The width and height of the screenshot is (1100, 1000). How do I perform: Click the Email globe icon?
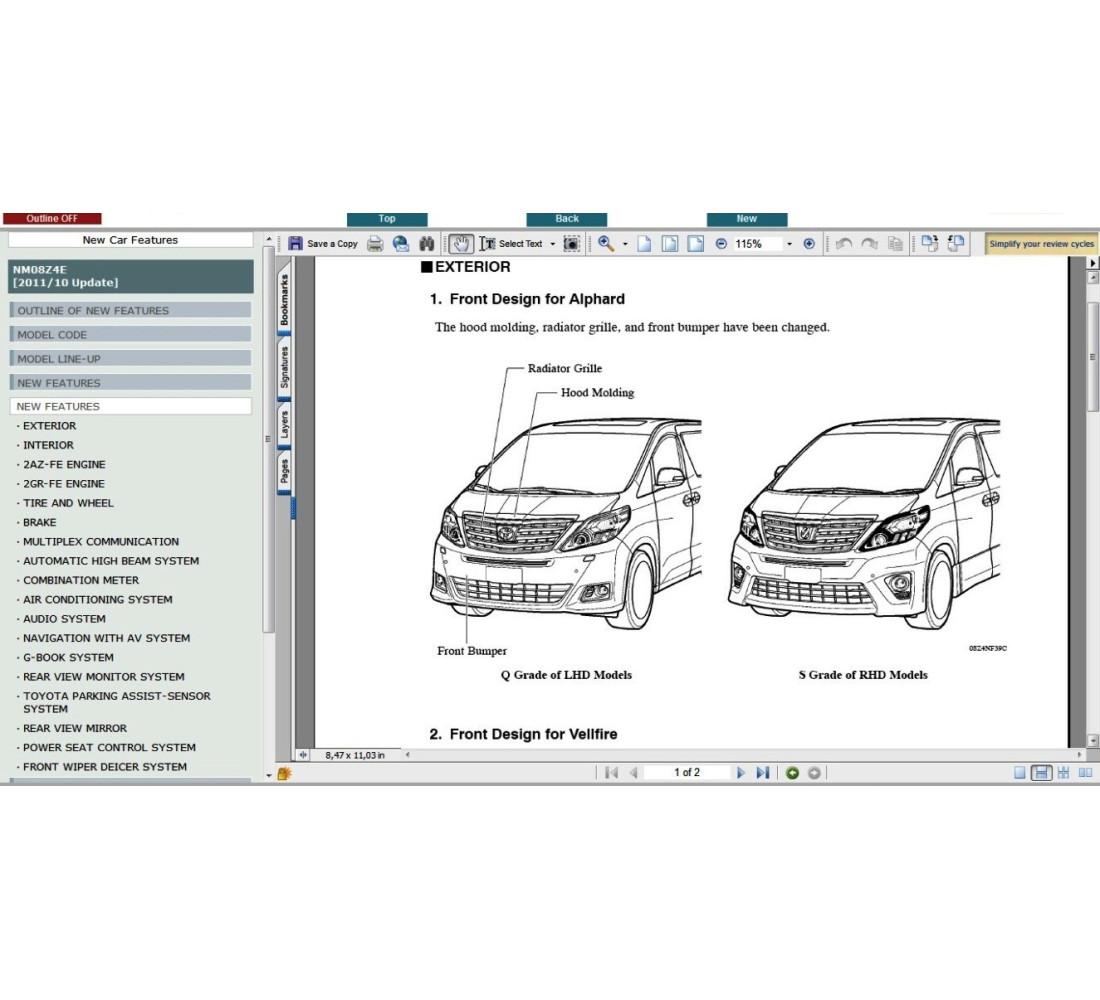point(401,244)
